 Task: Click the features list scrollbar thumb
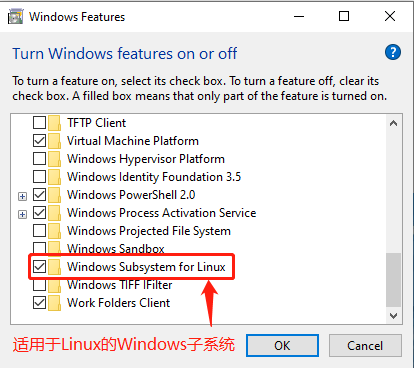click(393, 280)
